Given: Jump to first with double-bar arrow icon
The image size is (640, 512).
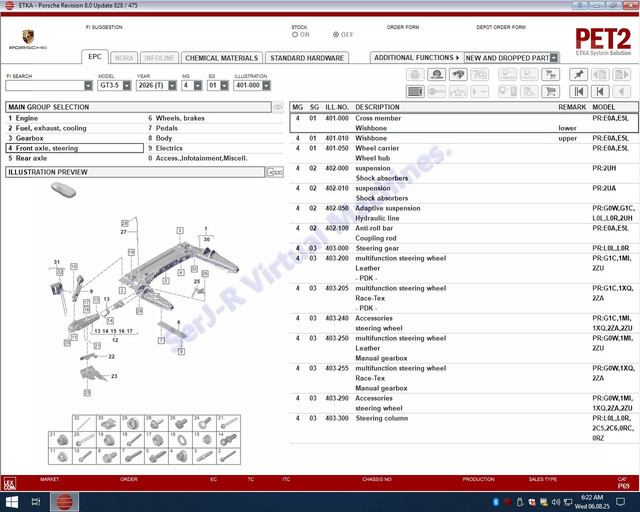Looking at the screenshot, I should 578,91.
